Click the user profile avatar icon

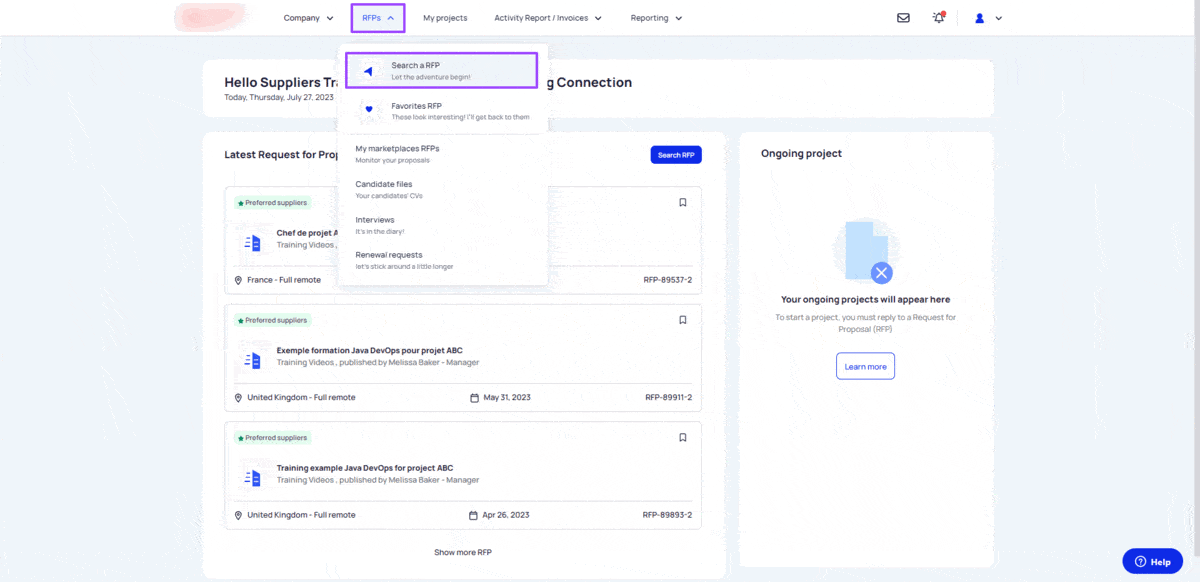click(x=980, y=18)
